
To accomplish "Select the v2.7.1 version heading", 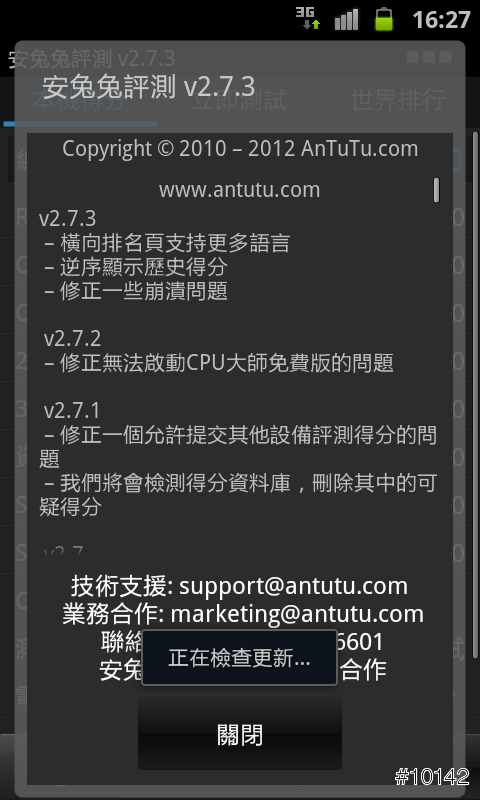I will 72,411.
